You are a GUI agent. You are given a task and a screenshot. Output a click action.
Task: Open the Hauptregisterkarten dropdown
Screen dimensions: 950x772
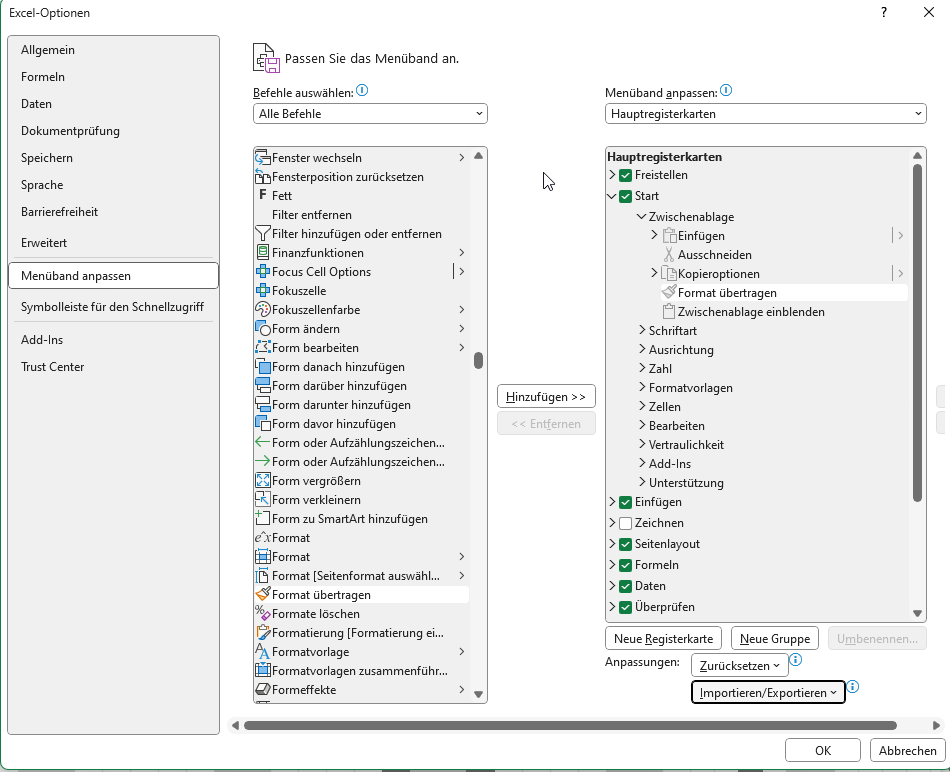(x=765, y=114)
